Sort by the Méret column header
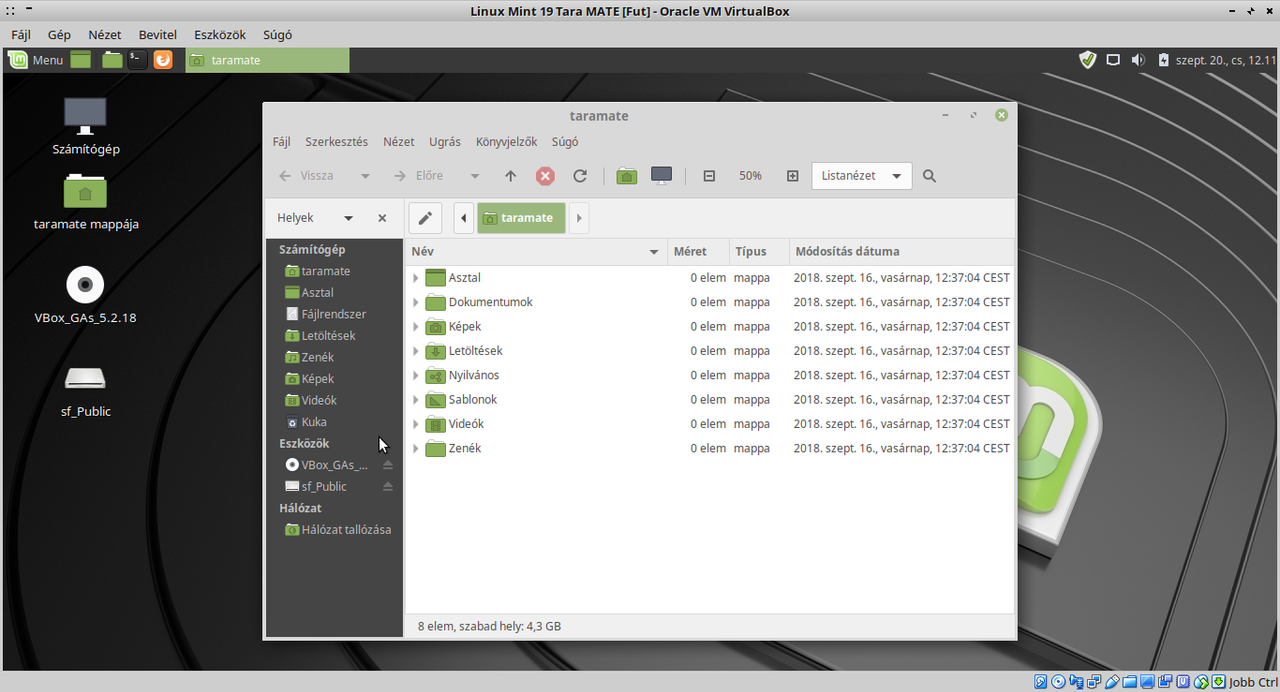This screenshot has height=692, width=1280. click(697, 252)
